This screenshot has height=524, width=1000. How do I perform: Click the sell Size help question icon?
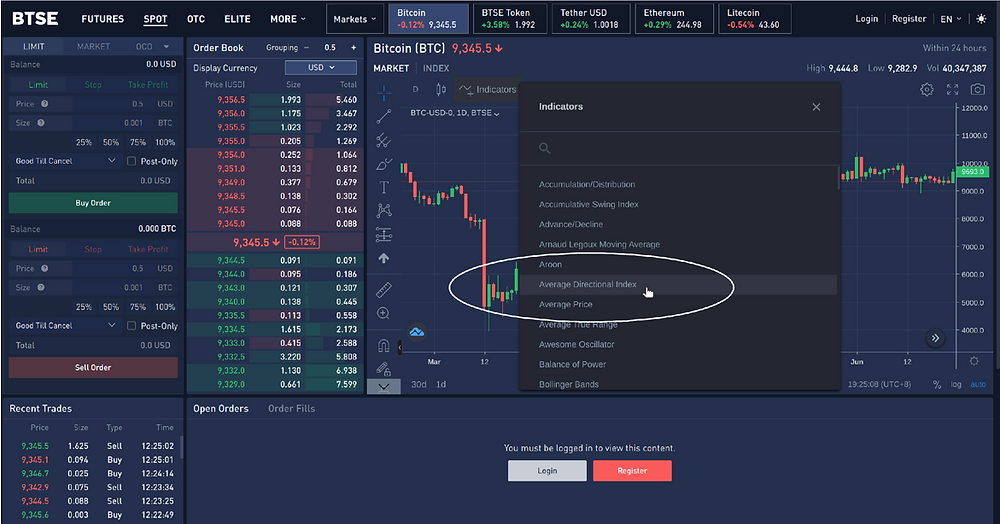click(x=41, y=287)
